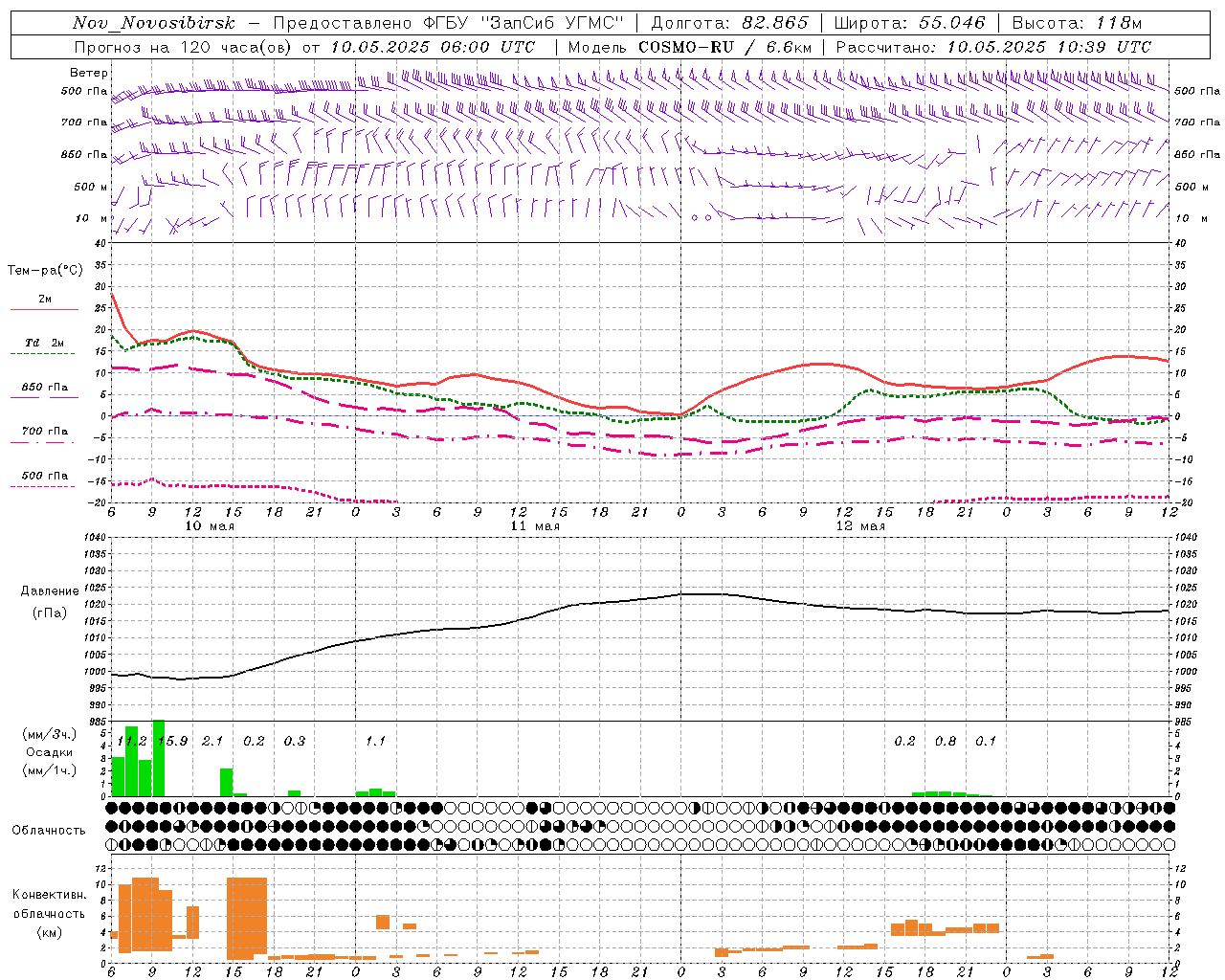1225x980 pixels.
Task: Click the 'Прогноз на 120 часа(ов)' forecast text
Action: 184,47
